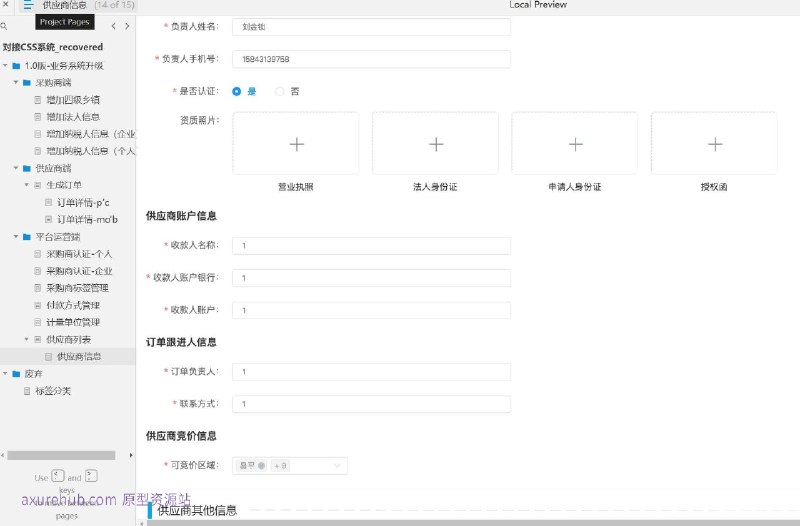Open the 增加法人信息 page
This screenshot has height=526, width=800.
[x=73, y=117]
